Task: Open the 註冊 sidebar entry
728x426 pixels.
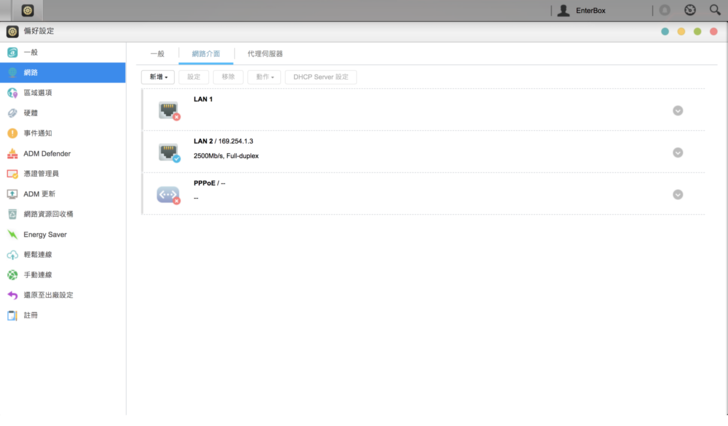Action: click(63, 315)
